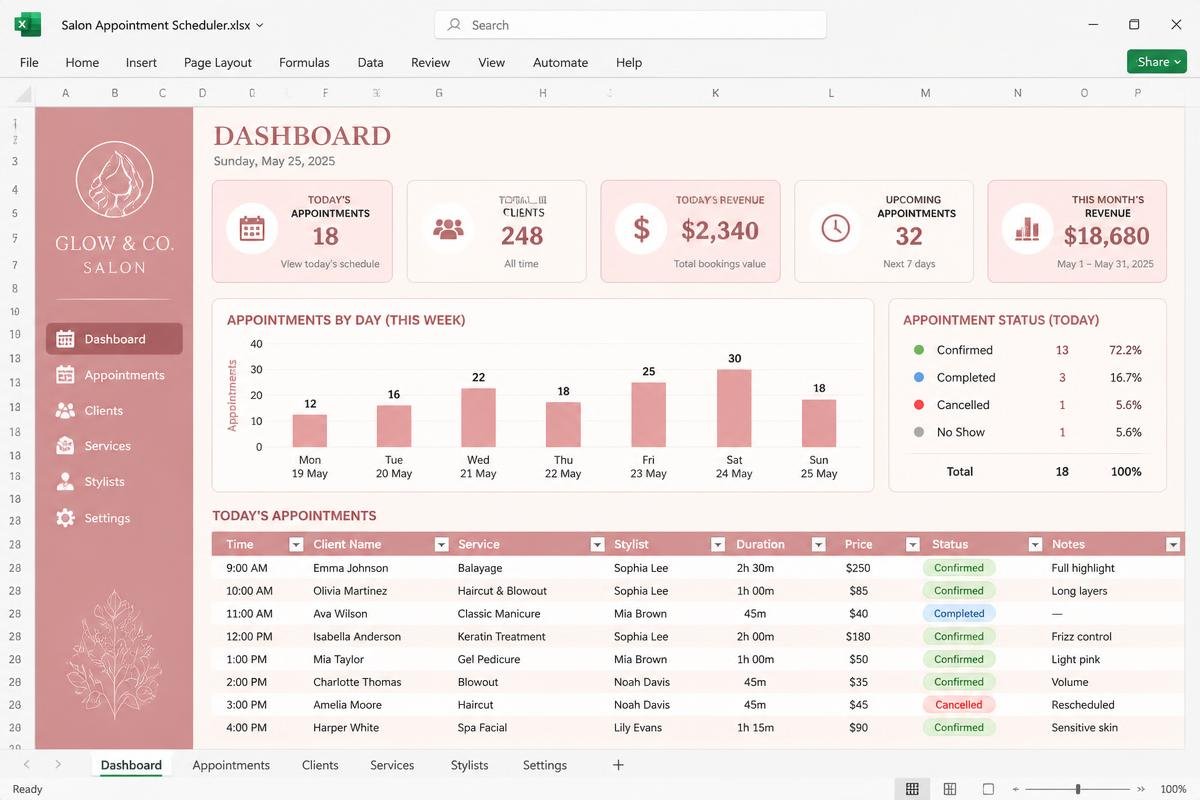Click the Select All corner triangle
The height and width of the screenshot is (800, 1200).
(22, 93)
